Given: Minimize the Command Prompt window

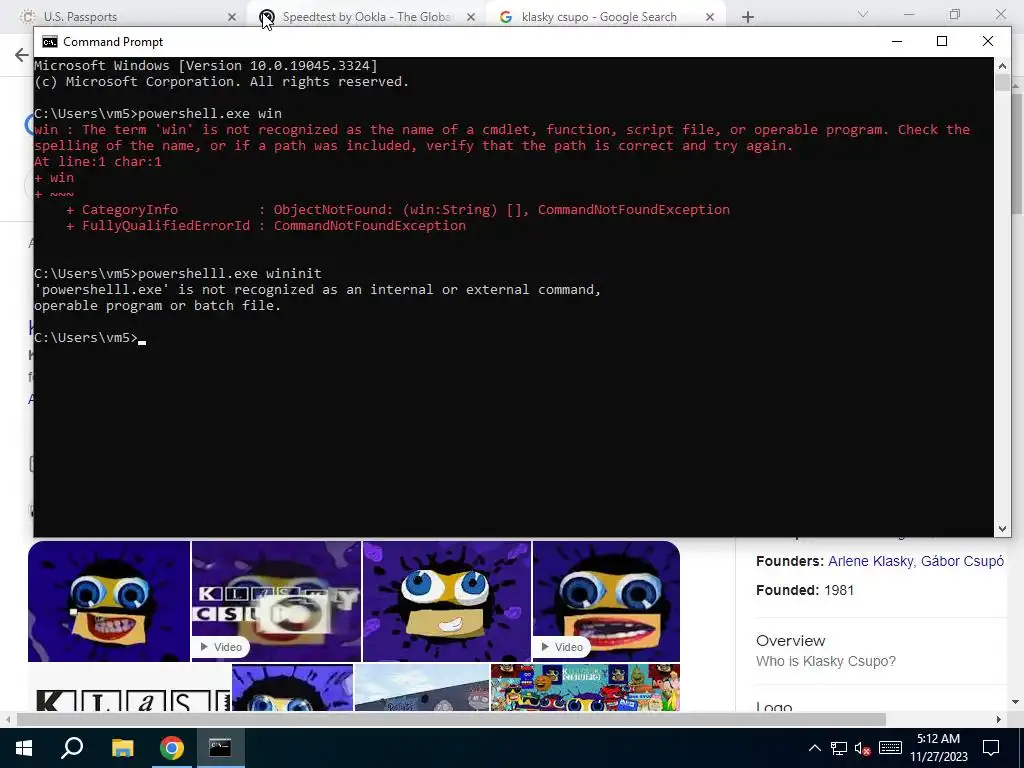Looking at the screenshot, I should point(897,41).
